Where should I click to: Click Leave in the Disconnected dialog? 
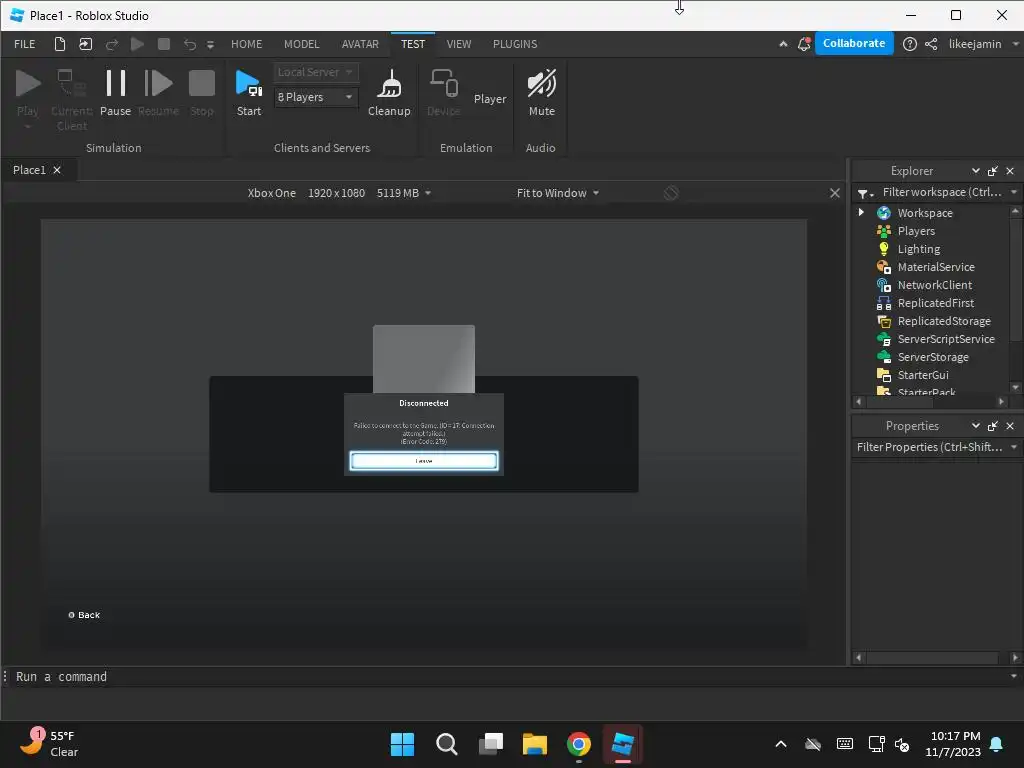click(x=424, y=461)
